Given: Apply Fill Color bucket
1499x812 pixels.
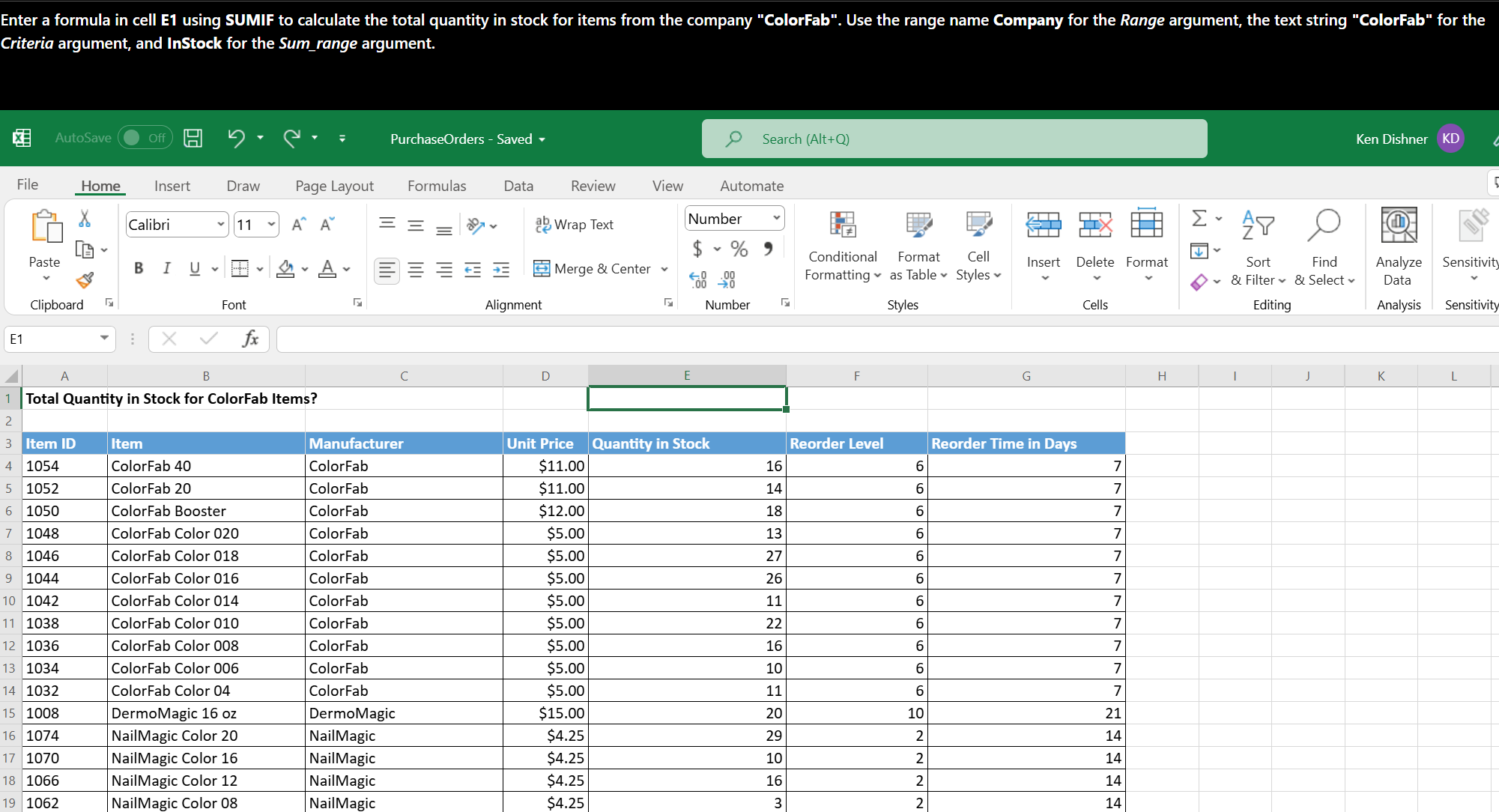Looking at the screenshot, I should pos(285,268).
